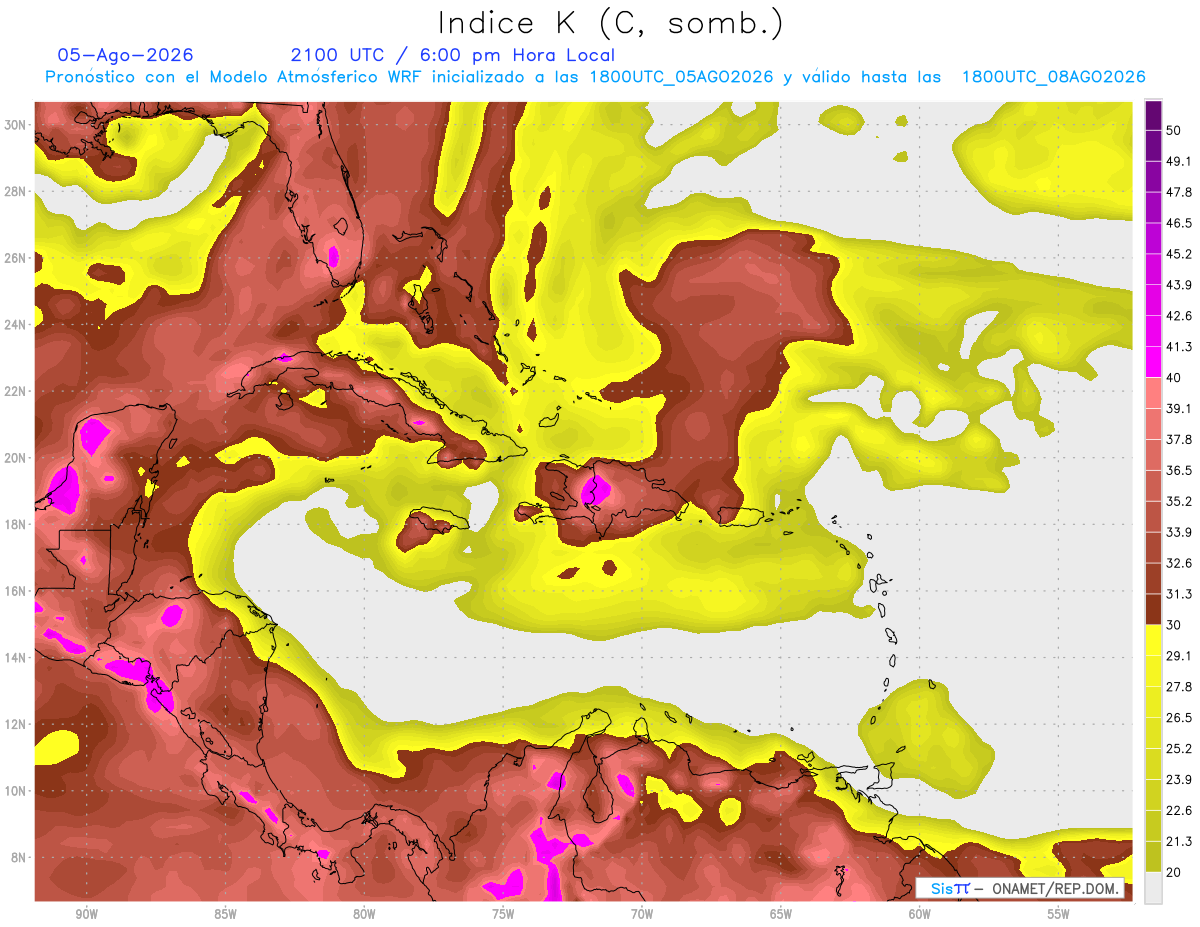Click the "28N" latitude label
Image resolution: width=1200 pixels, height=927 pixels.
coord(17,191)
